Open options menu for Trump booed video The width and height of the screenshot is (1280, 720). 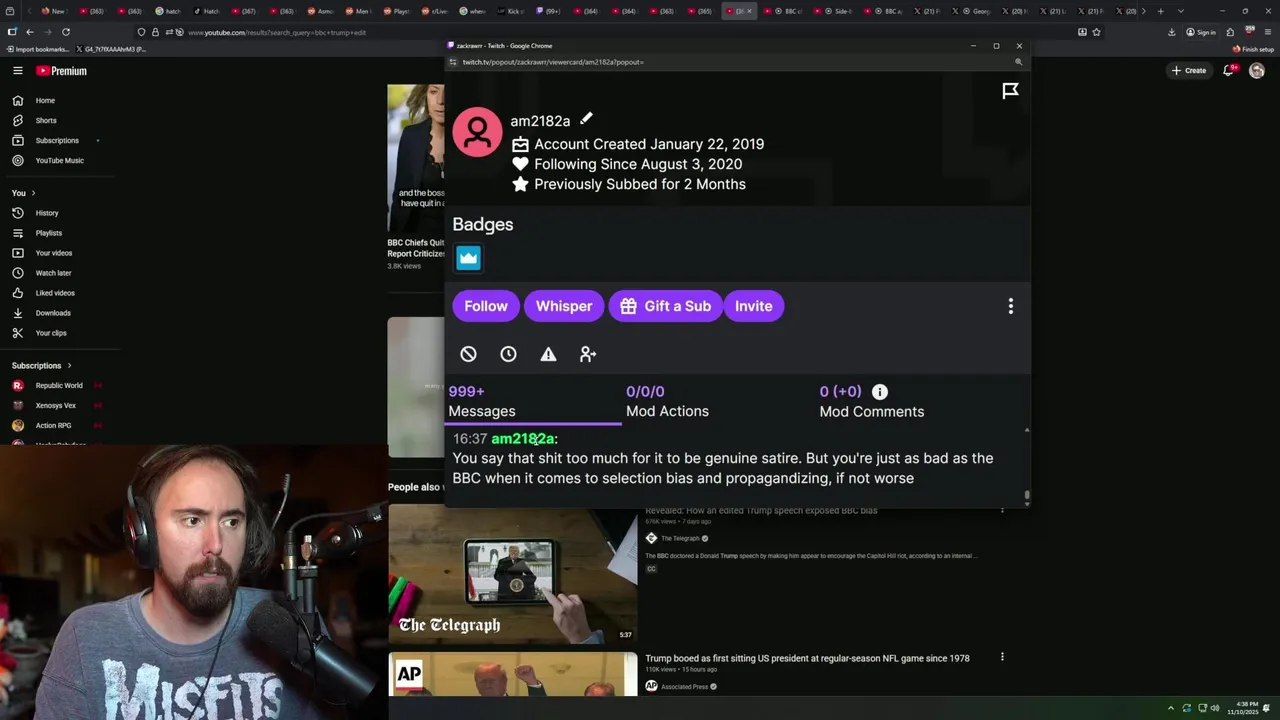point(1002,657)
